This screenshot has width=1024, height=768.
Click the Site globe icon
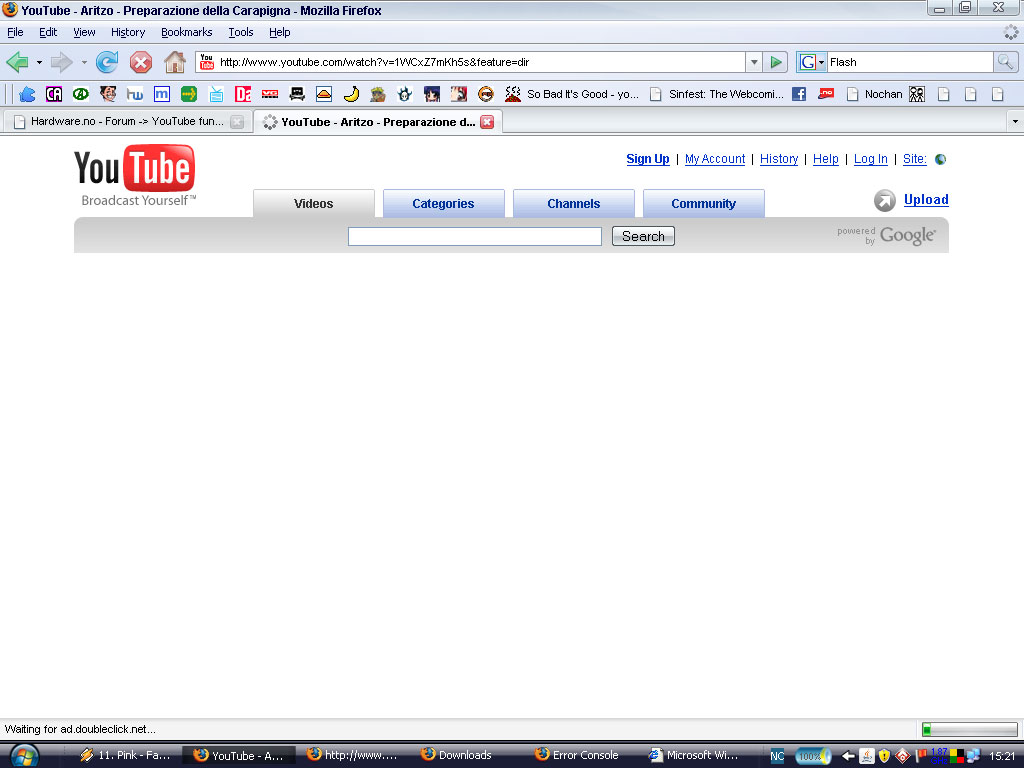click(940, 159)
